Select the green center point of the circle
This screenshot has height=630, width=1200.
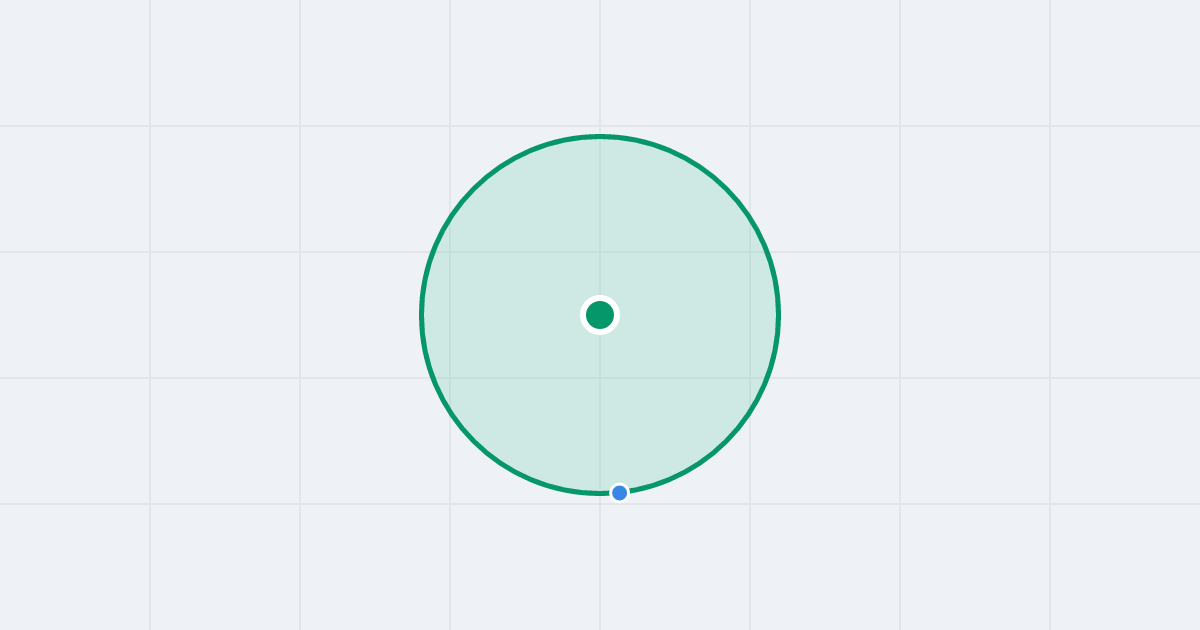click(x=600, y=315)
